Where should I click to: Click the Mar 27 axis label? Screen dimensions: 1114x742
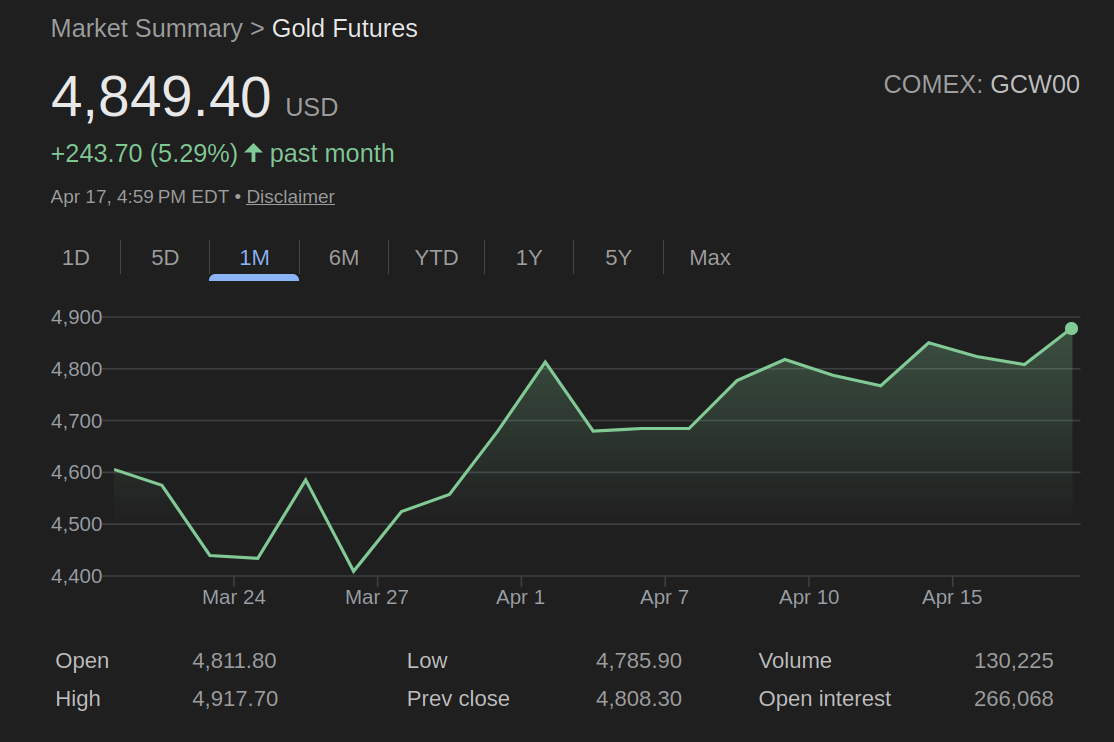[x=377, y=597]
